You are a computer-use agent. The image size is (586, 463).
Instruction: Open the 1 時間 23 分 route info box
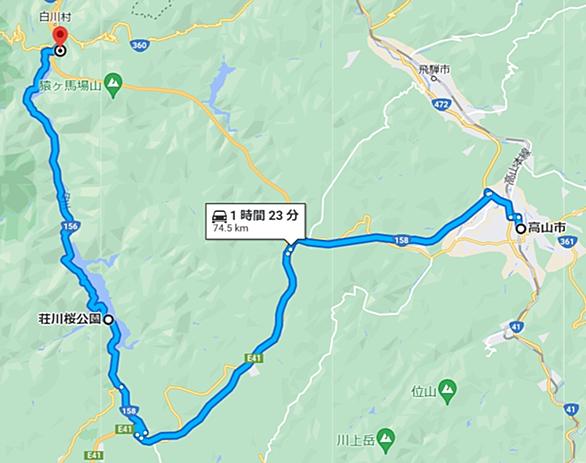pyautogui.click(x=255, y=221)
